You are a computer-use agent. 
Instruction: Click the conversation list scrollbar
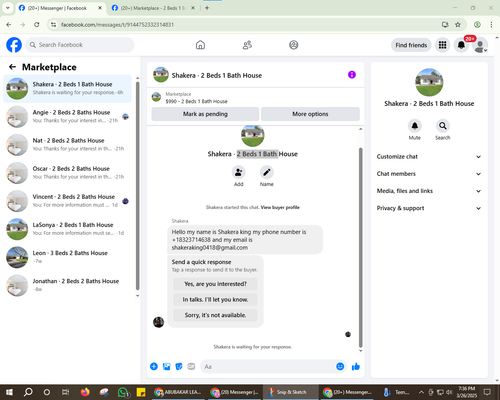point(137,187)
